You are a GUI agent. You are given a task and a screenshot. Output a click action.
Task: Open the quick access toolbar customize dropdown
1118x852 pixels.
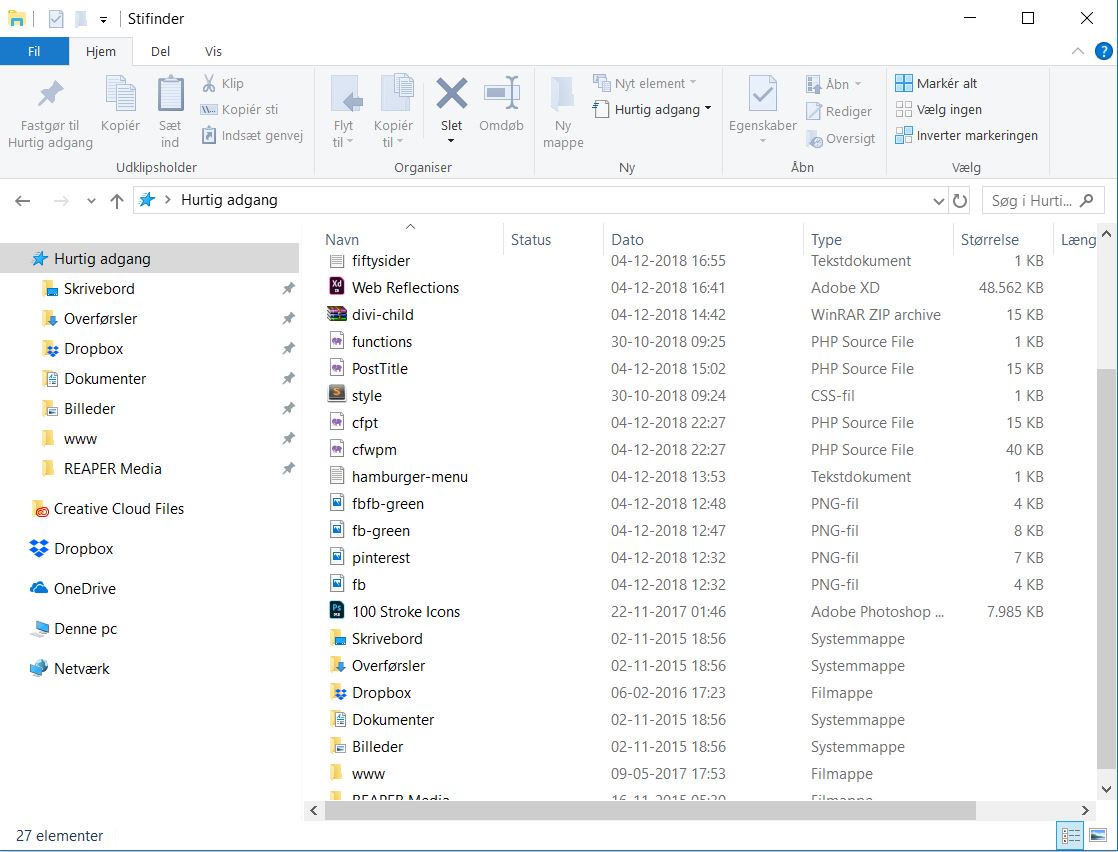(x=103, y=20)
